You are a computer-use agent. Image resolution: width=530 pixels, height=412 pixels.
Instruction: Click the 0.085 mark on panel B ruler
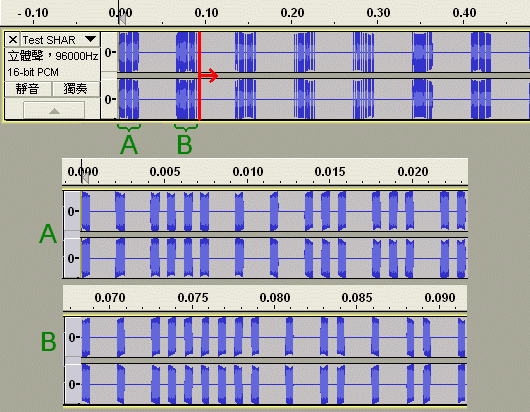(357, 298)
